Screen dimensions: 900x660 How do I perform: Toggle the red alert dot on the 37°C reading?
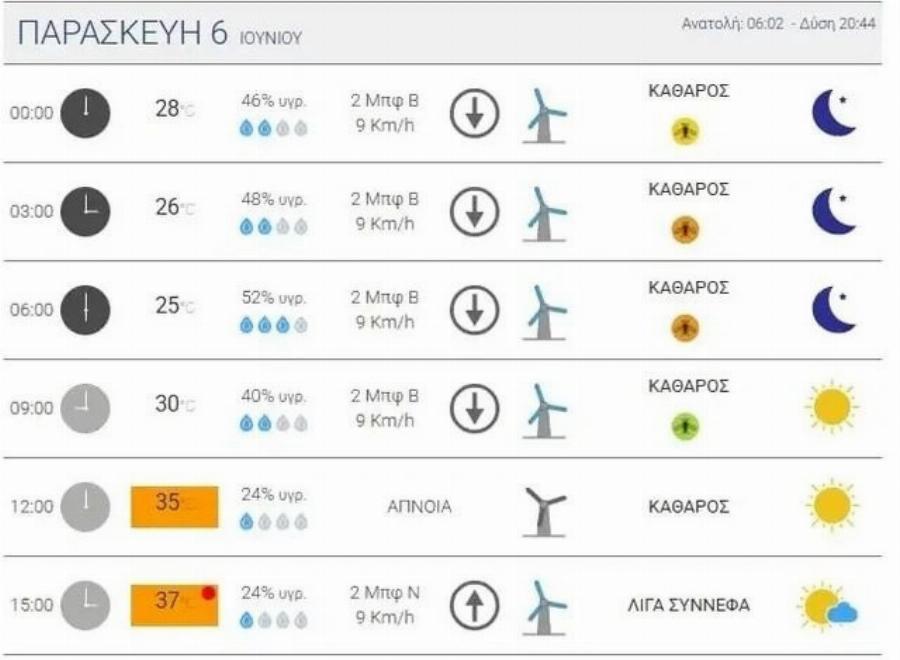[210, 594]
